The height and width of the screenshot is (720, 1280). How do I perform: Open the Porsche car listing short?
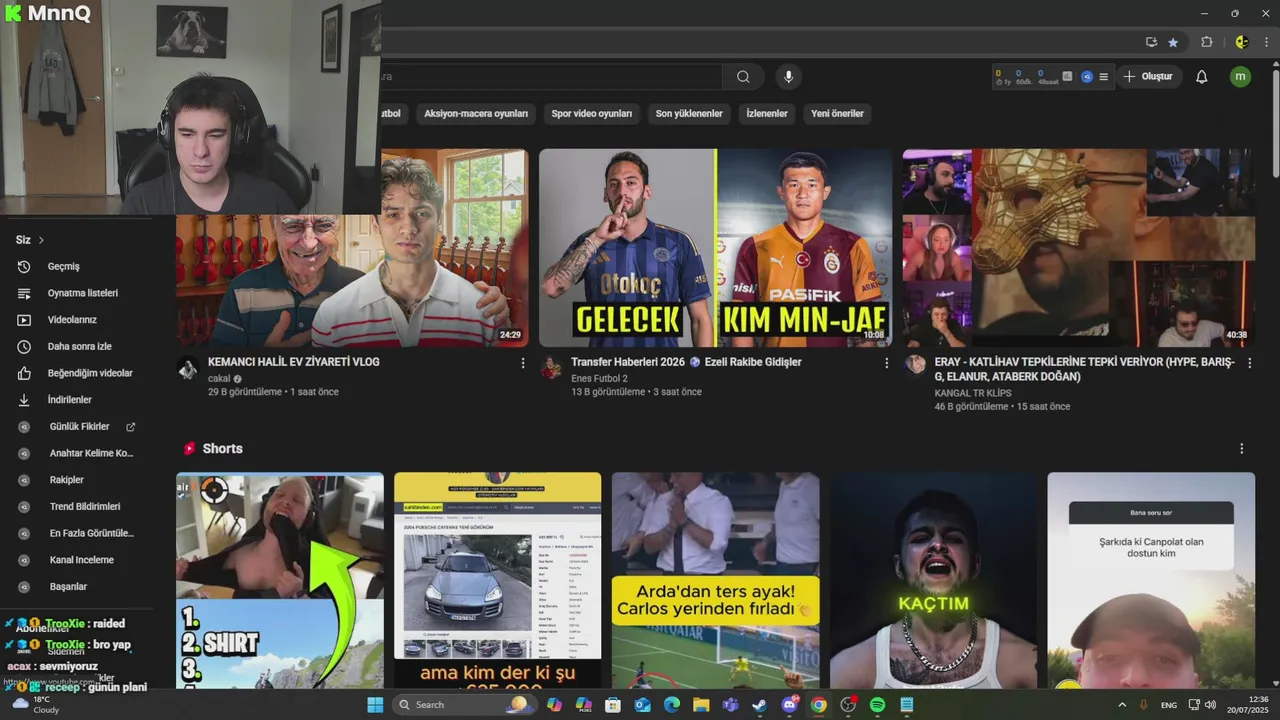click(498, 580)
